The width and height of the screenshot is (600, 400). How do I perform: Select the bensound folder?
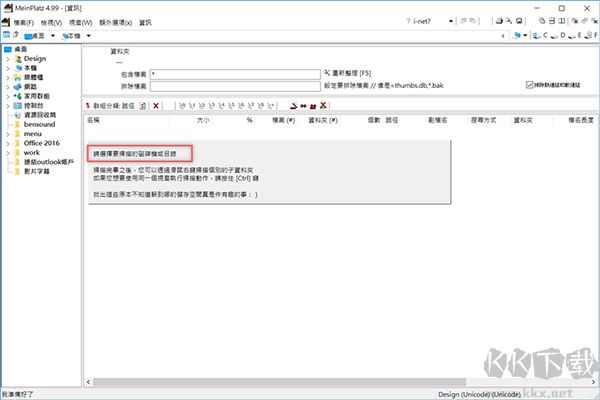[39, 124]
